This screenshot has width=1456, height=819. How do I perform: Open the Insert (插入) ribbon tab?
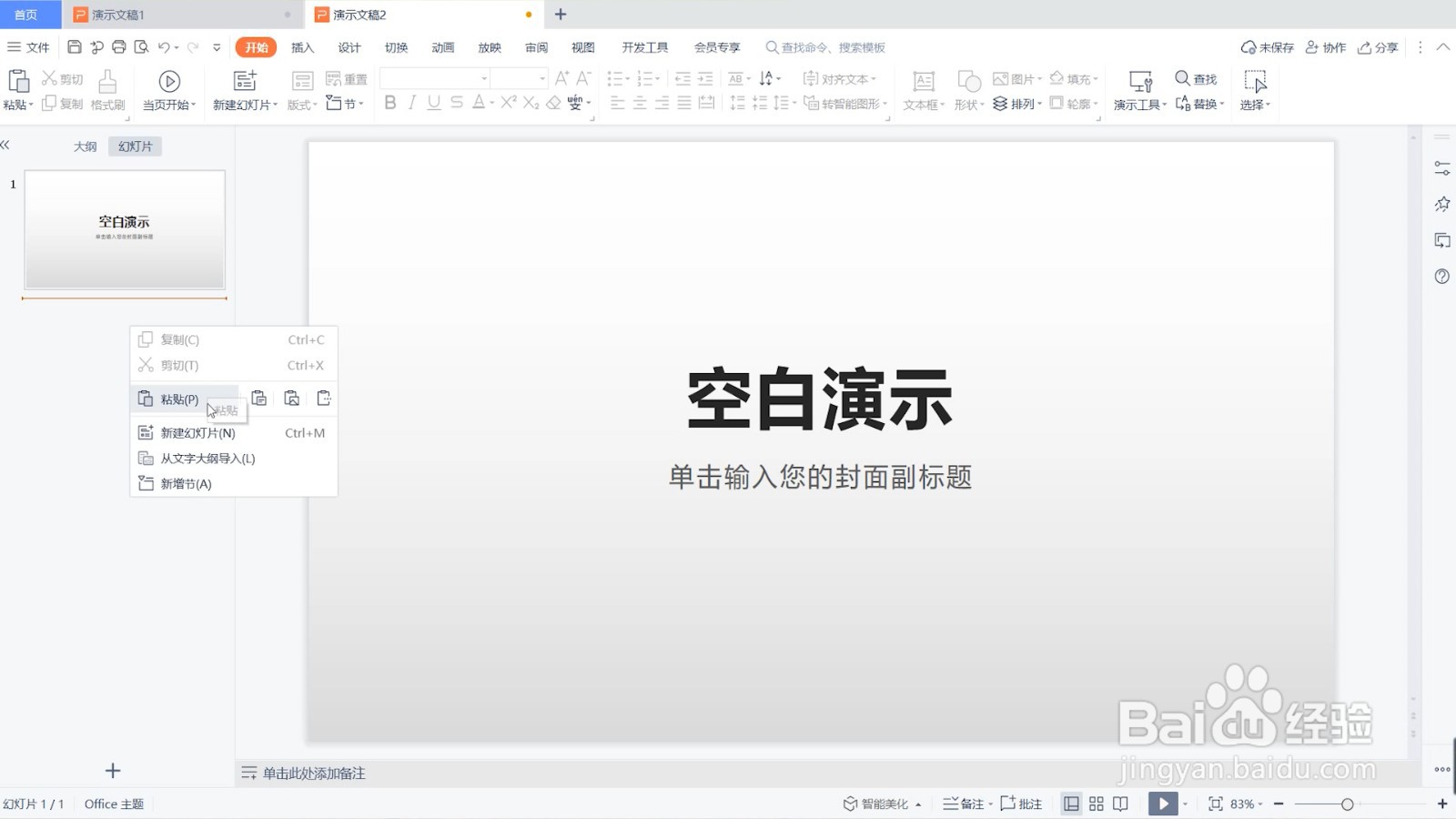pyautogui.click(x=302, y=47)
